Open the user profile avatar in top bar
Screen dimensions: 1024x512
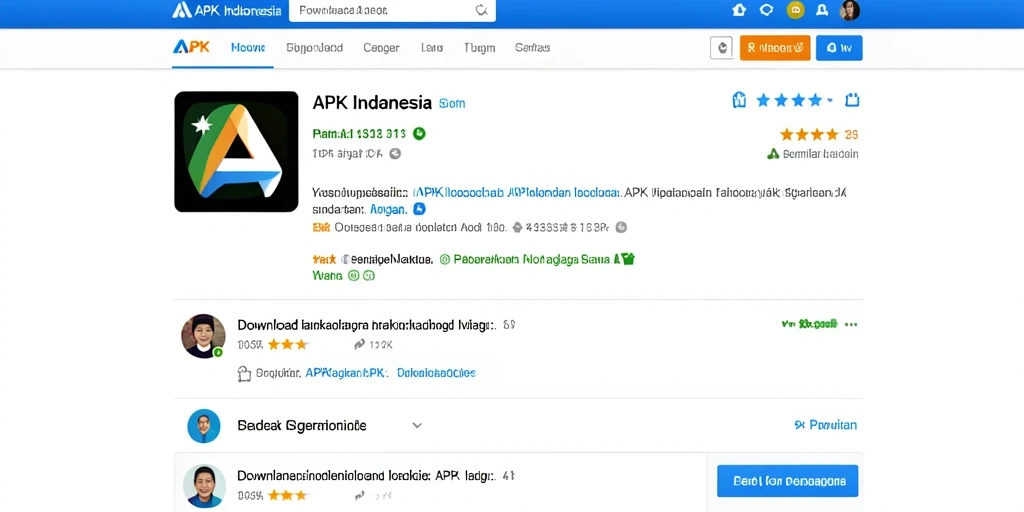850,10
